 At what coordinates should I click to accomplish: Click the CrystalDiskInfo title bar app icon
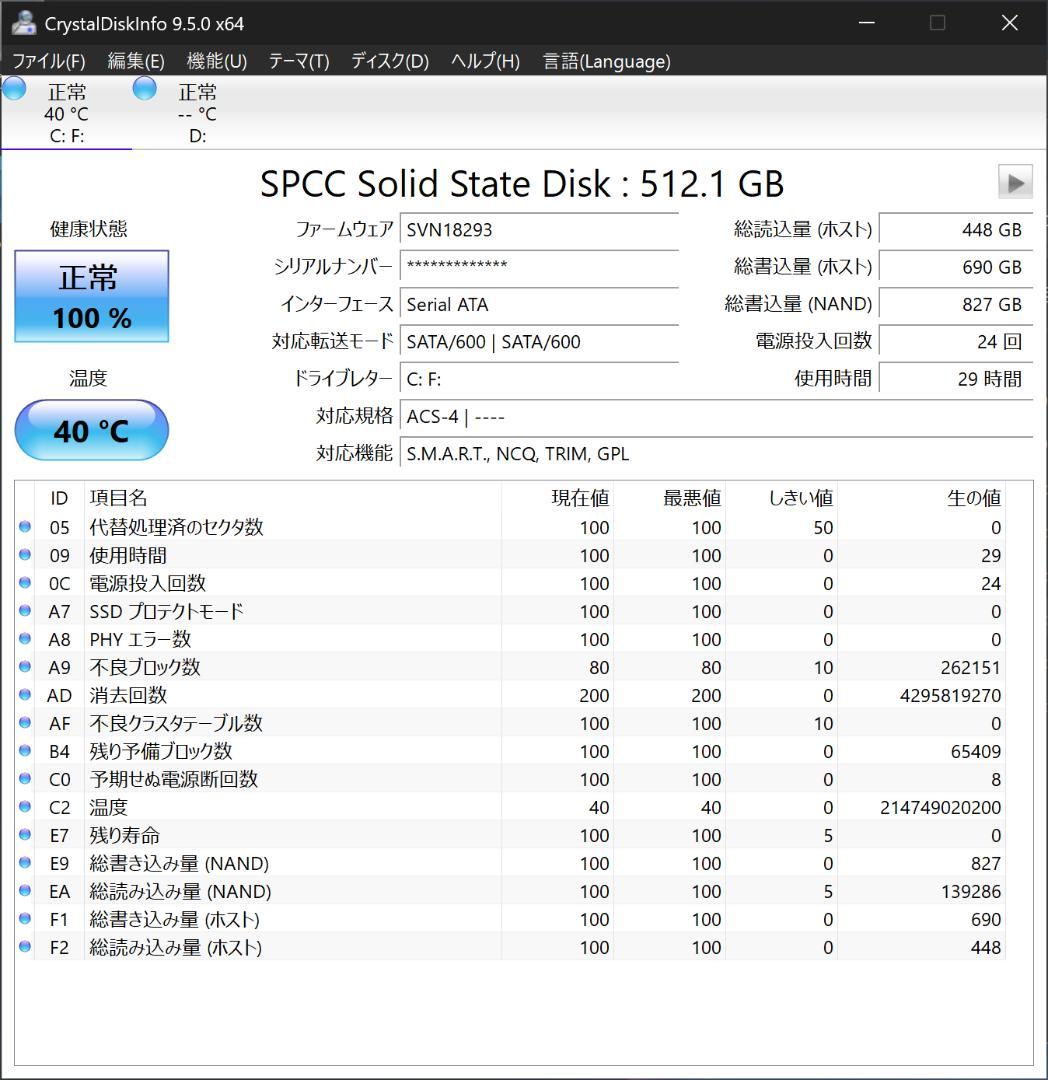pos(23,23)
